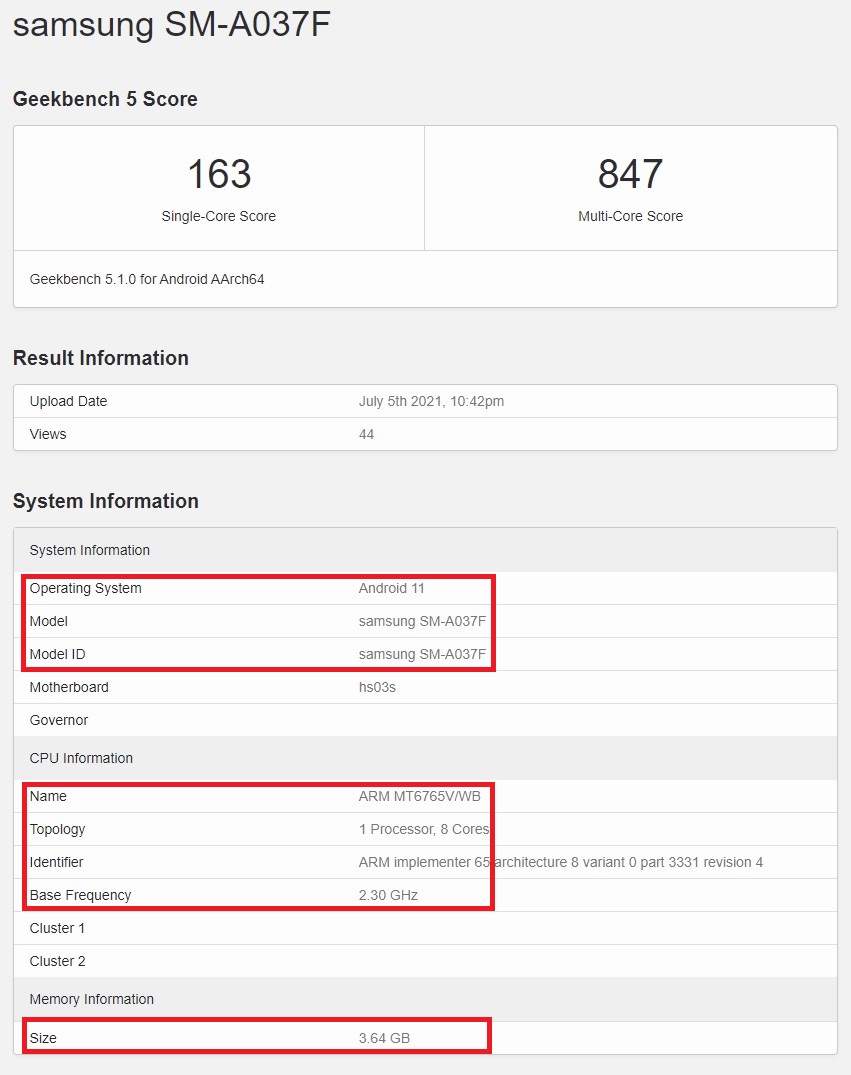Select the memory size value 3.64 GB
Screen dimensions: 851x1075
[x=384, y=1038]
